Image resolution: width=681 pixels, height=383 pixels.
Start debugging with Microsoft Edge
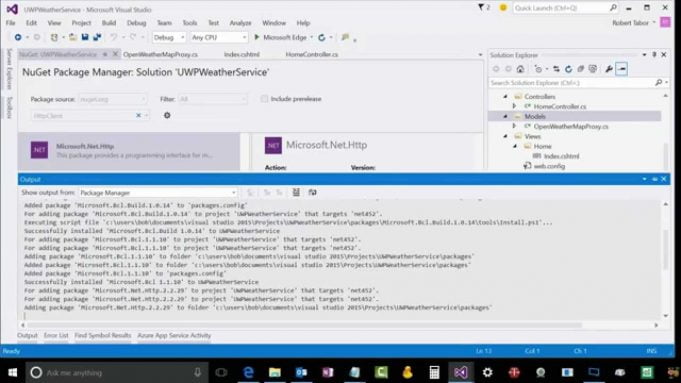point(280,37)
